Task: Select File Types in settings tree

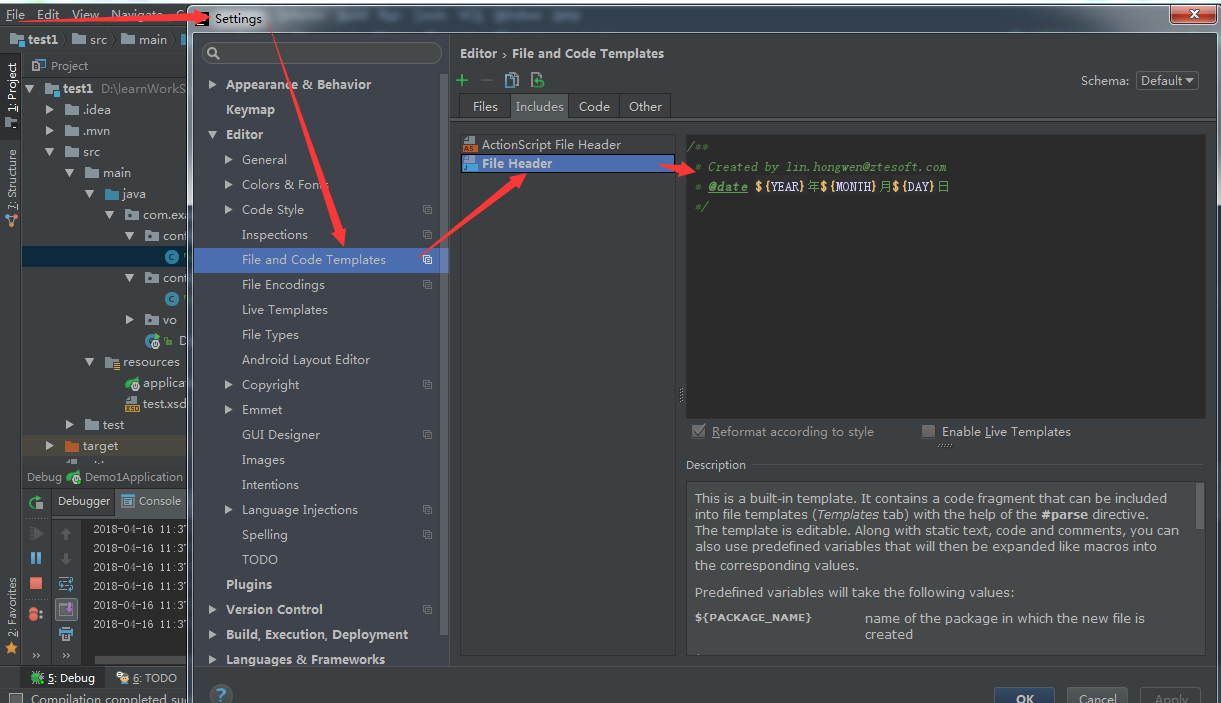Action: pos(270,335)
